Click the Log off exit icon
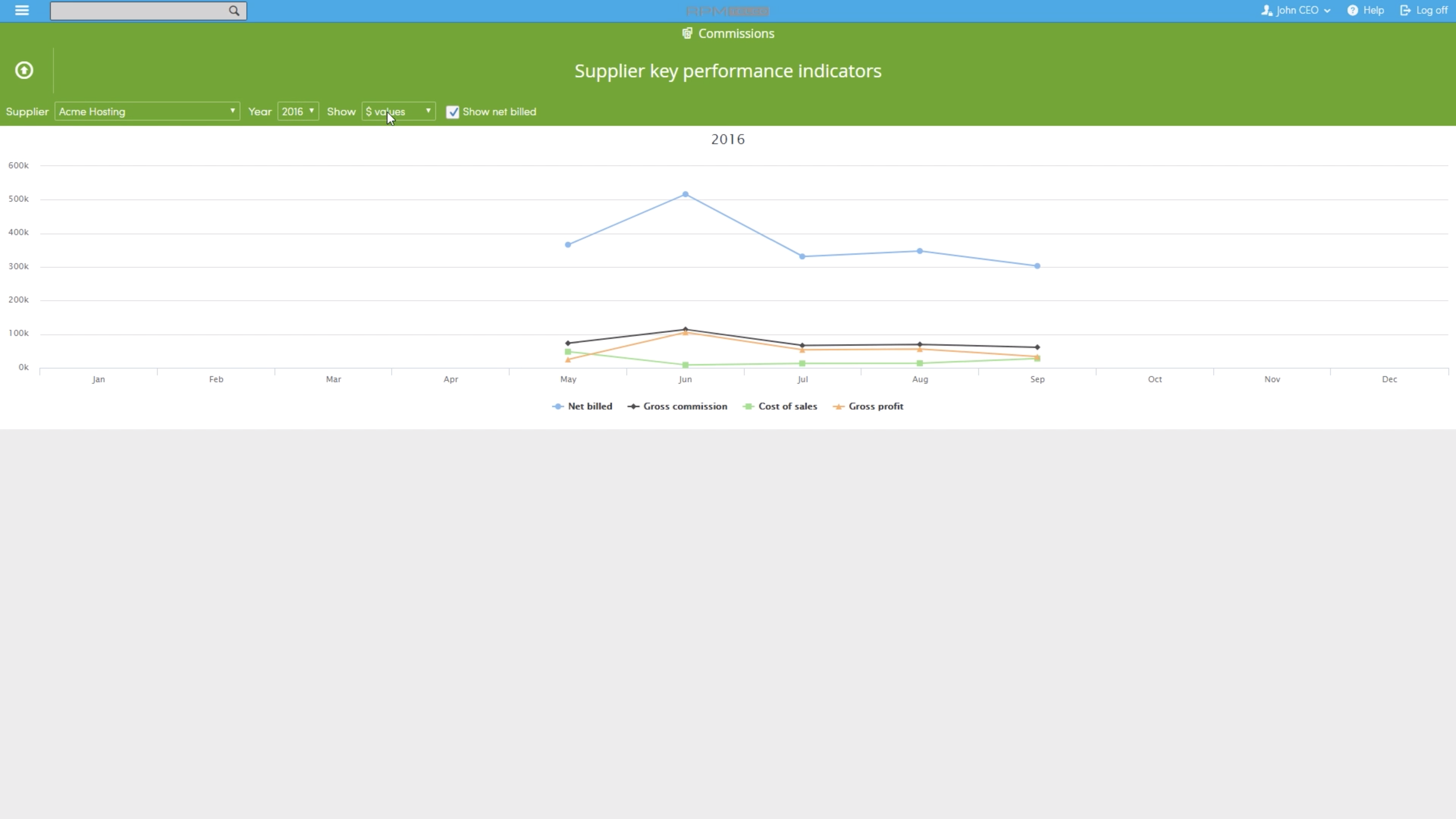Image resolution: width=1456 pixels, height=819 pixels. tap(1405, 10)
